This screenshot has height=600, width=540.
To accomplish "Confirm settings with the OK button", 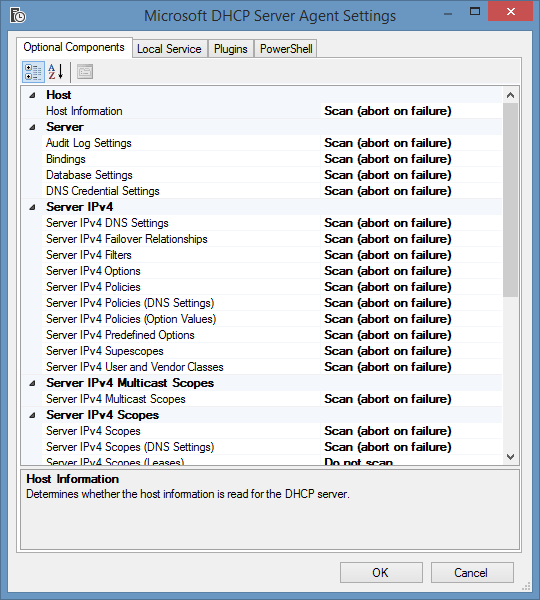I will 381,572.
